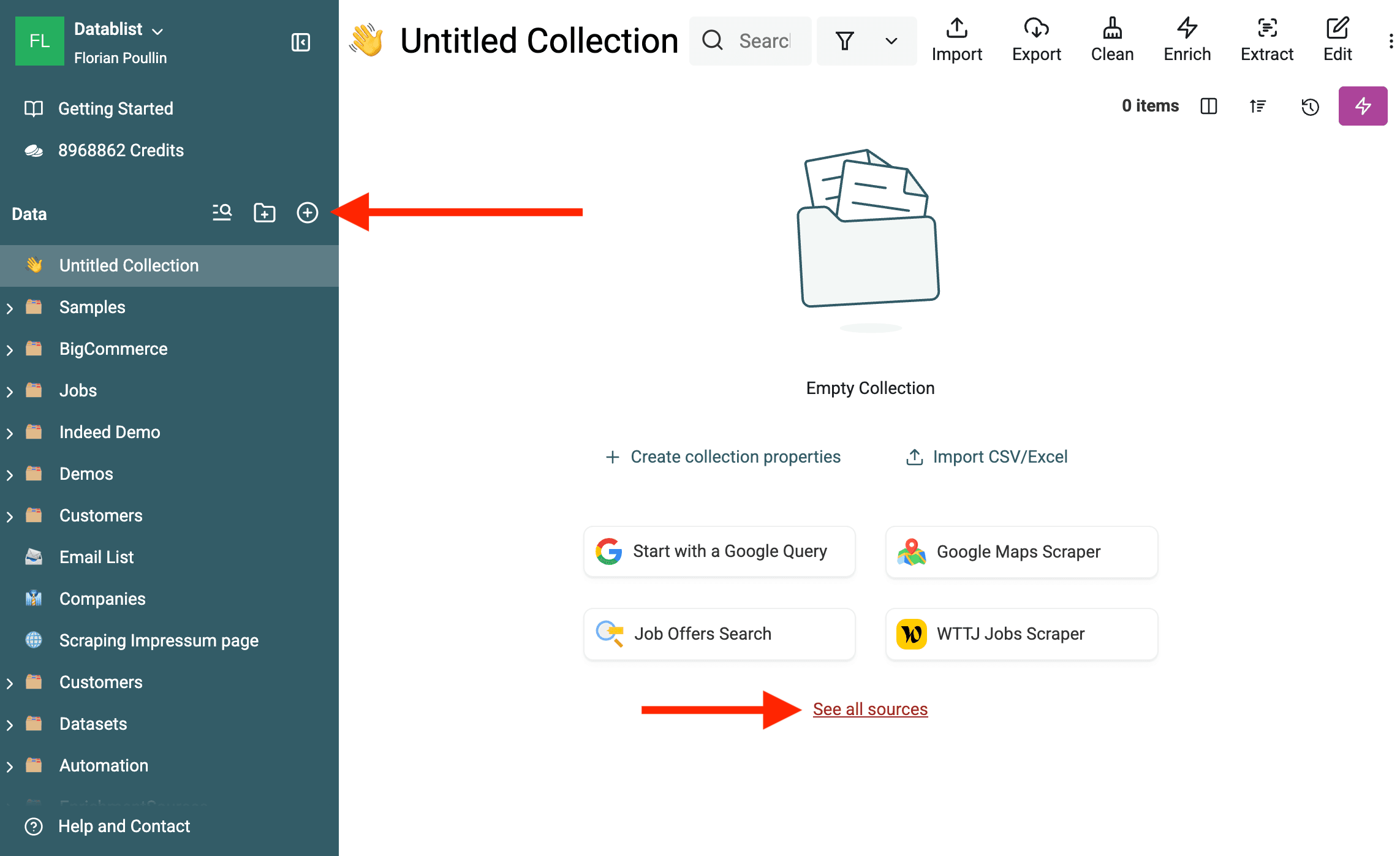This screenshot has height=856, width=1400.
Task: Click the new folder icon
Action: point(265,213)
